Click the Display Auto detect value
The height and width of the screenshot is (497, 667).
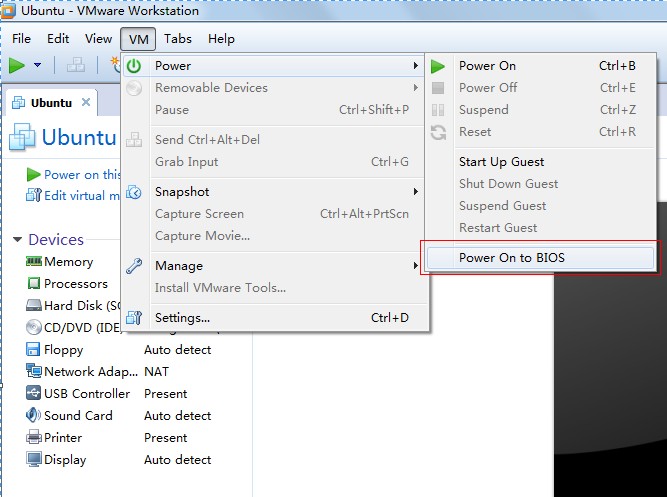pos(178,460)
